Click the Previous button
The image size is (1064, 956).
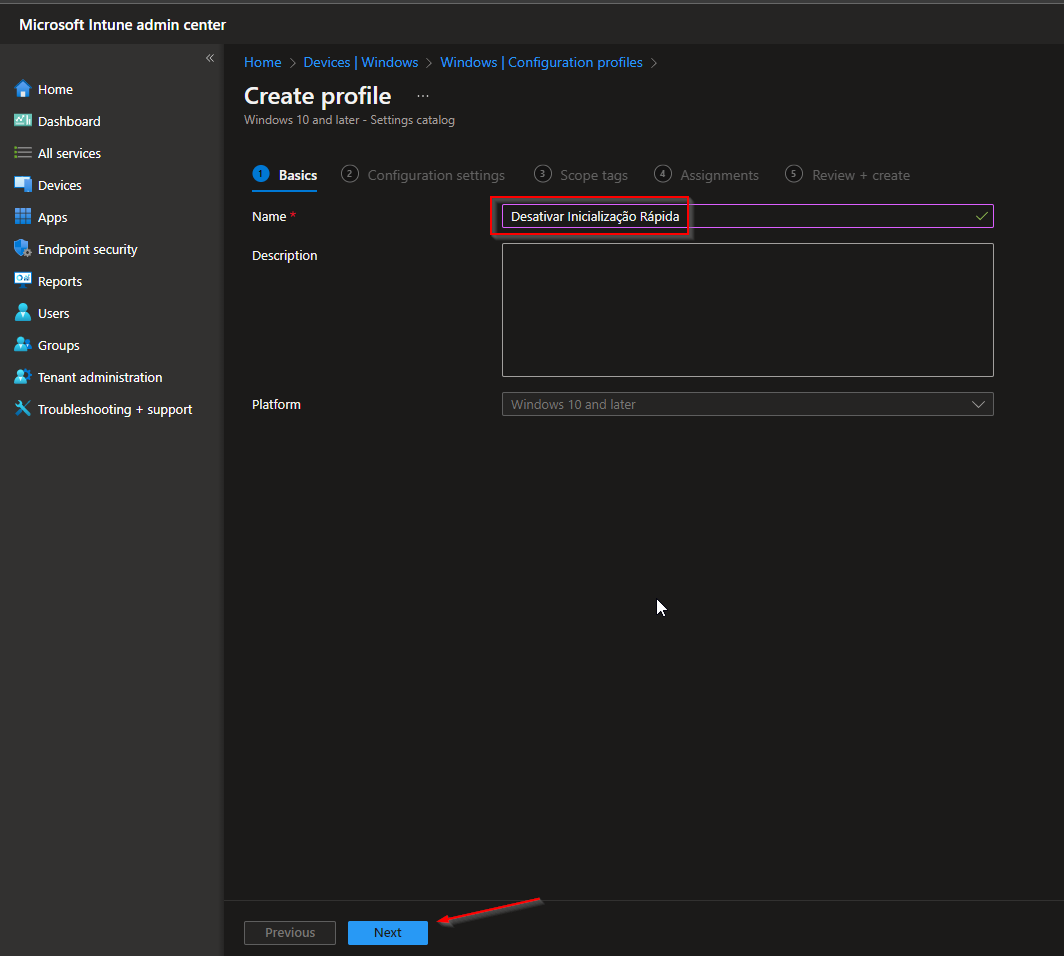coord(290,932)
